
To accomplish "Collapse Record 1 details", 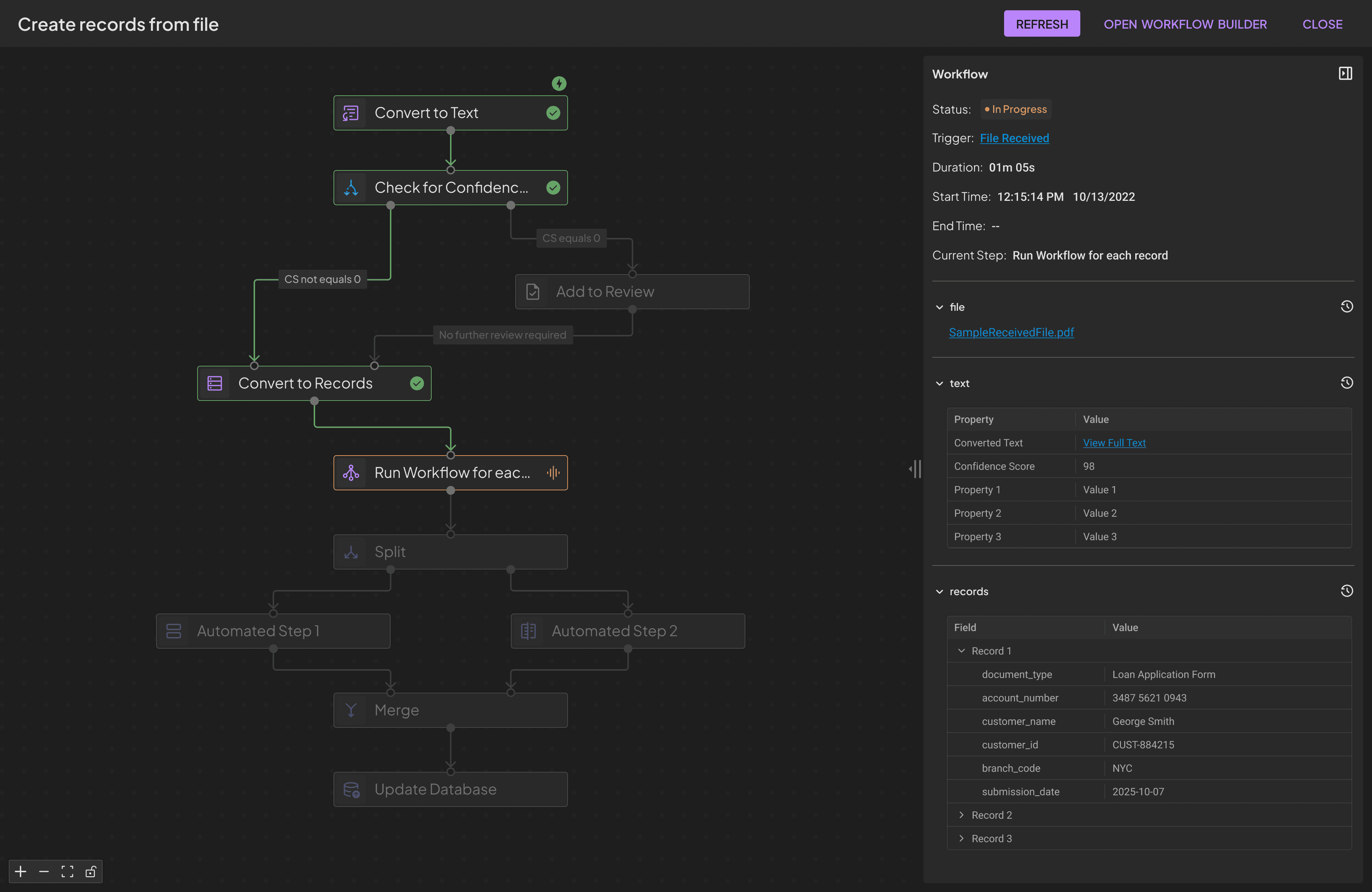I will tap(962, 650).
